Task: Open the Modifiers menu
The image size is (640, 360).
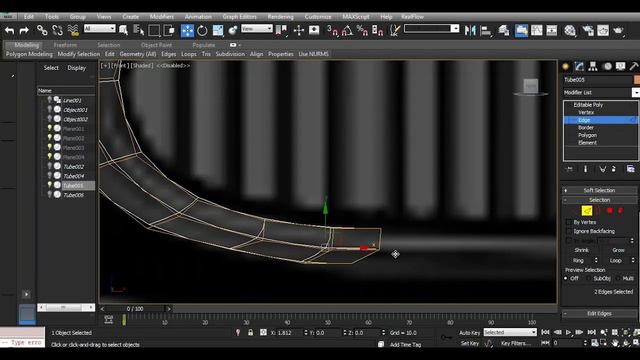Action: tap(162, 17)
